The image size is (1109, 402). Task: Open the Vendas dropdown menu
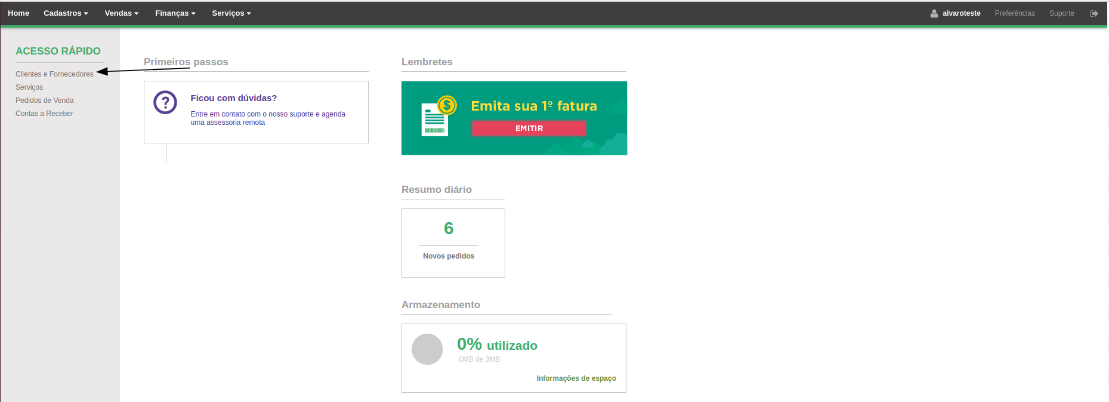[x=122, y=13]
